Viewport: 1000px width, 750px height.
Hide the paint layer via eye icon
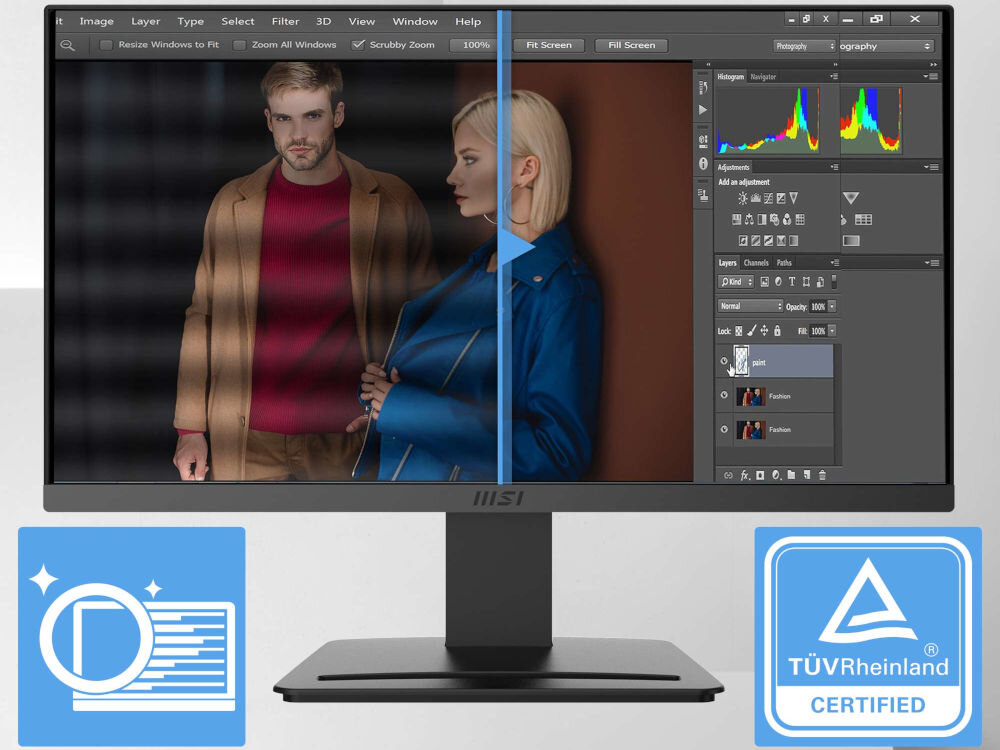[x=724, y=361]
